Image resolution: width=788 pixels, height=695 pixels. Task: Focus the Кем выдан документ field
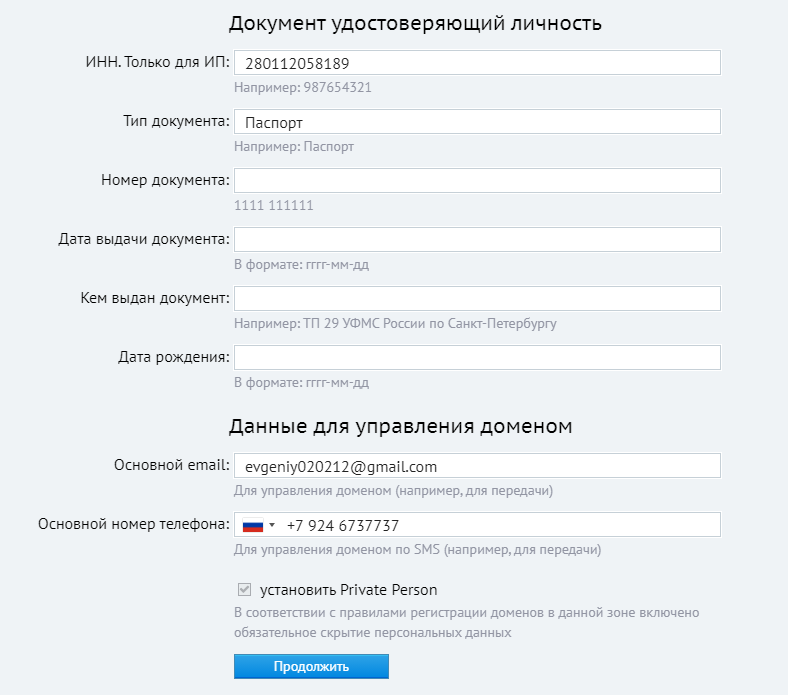click(477, 299)
